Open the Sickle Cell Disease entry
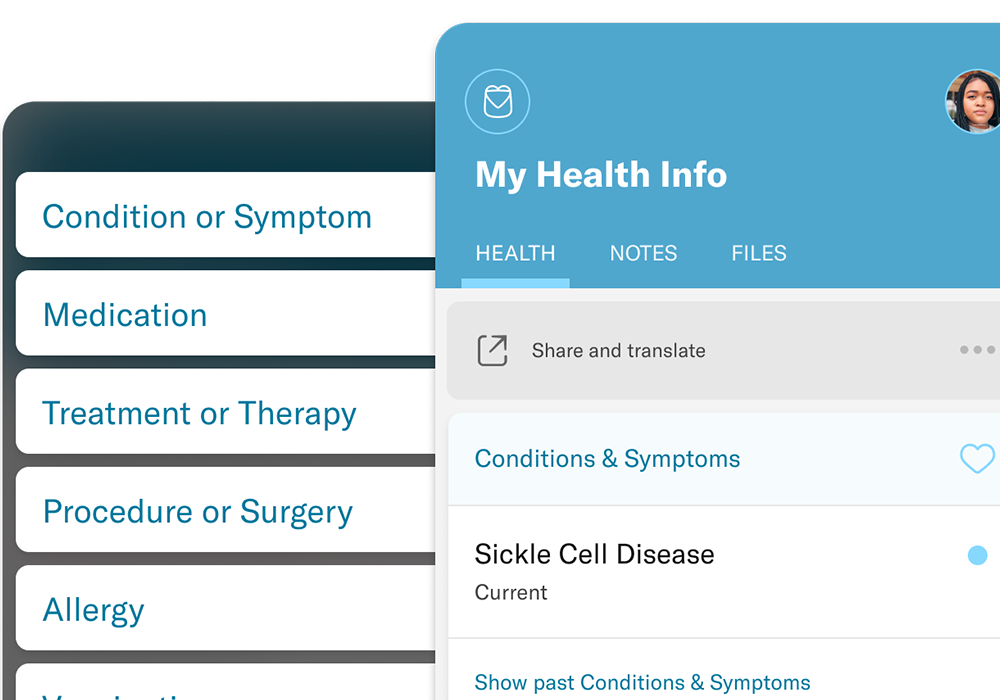This screenshot has height=700, width=1000. coord(594,555)
